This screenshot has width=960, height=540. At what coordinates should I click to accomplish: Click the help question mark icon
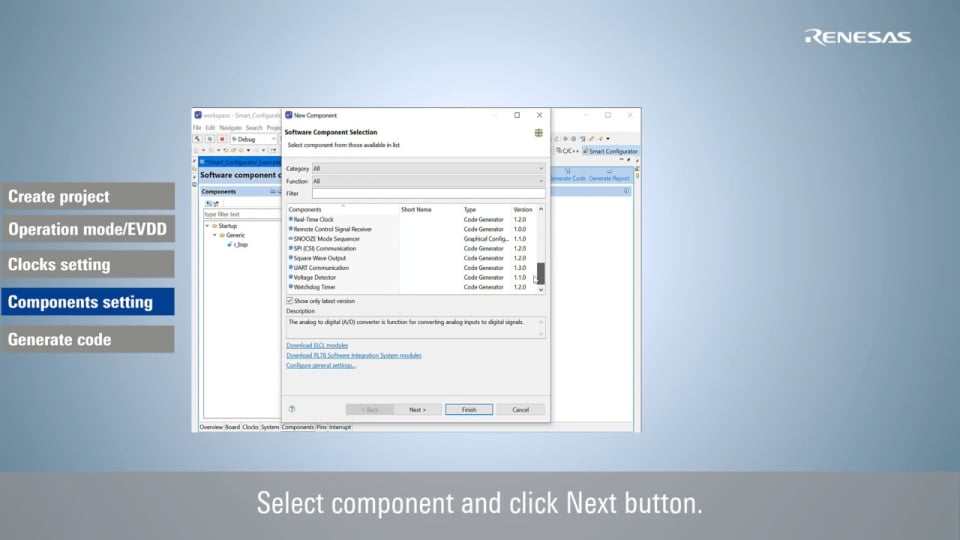click(292, 409)
